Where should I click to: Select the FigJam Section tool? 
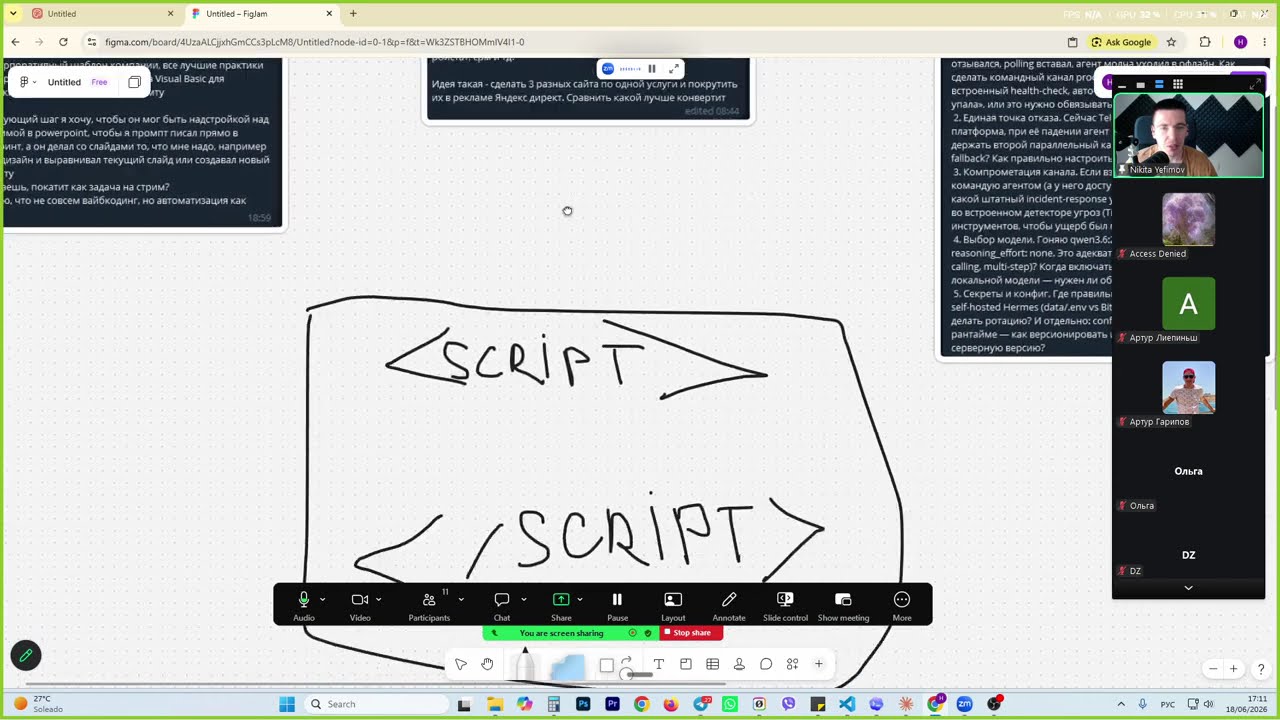686,664
